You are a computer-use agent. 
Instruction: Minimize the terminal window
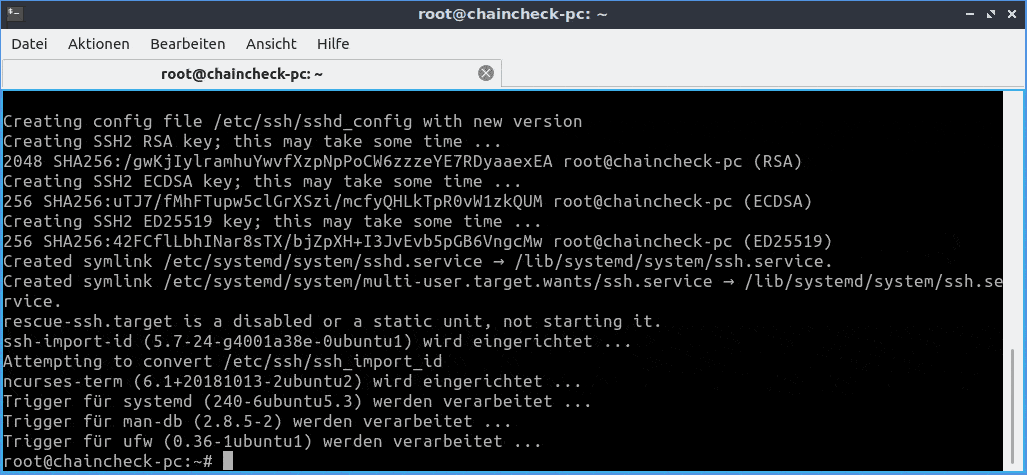[x=973, y=14]
